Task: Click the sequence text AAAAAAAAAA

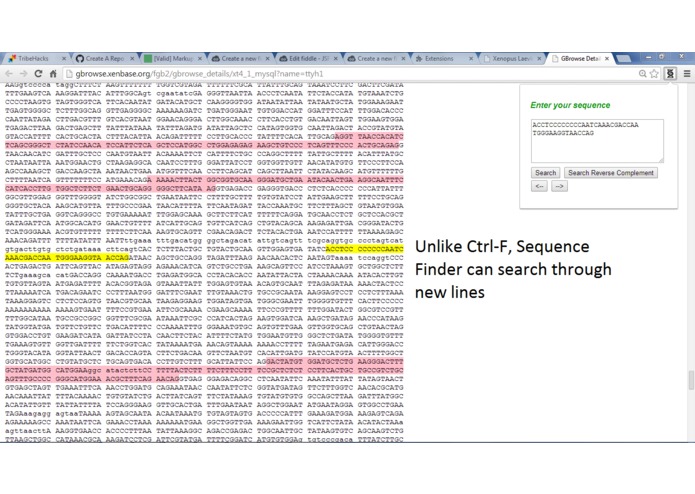Action: click(28, 310)
